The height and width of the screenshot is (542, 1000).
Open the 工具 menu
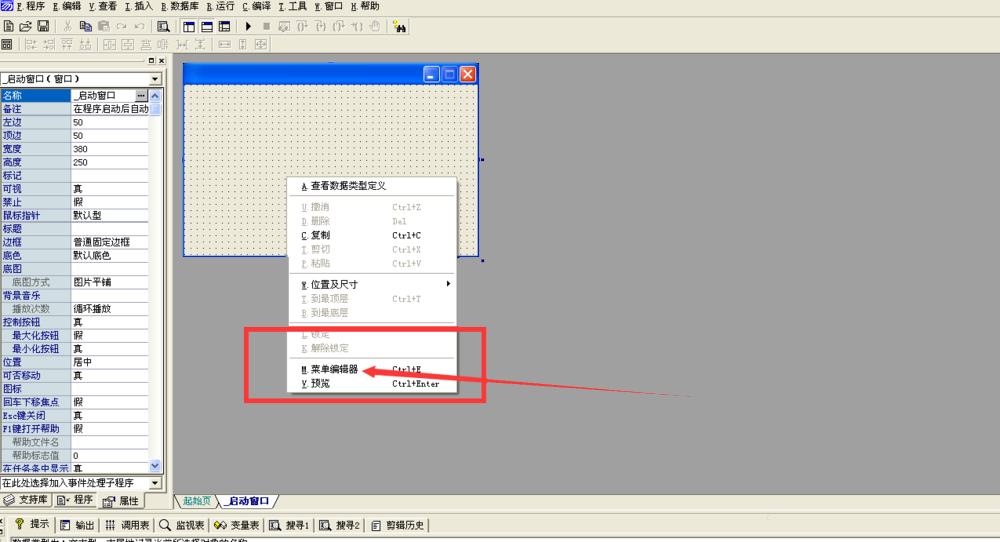click(x=293, y=6)
